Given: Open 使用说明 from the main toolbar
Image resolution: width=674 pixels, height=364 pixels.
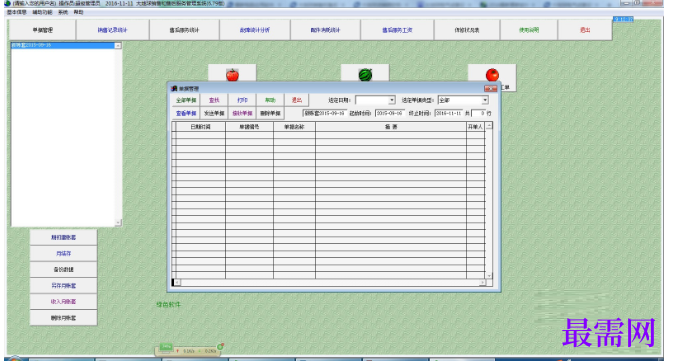Looking at the screenshot, I should pyautogui.click(x=529, y=30).
